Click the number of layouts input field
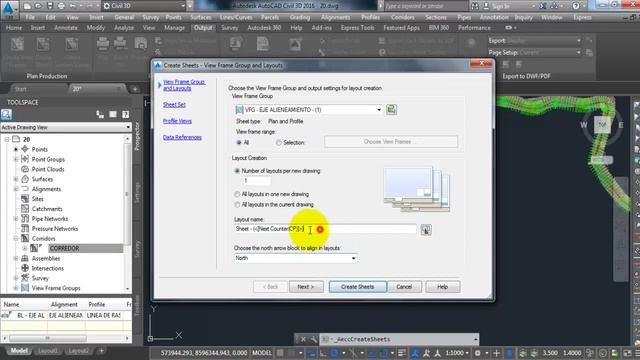The width and height of the screenshot is (640, 360). pyautogui.click(x=256, y=181)
